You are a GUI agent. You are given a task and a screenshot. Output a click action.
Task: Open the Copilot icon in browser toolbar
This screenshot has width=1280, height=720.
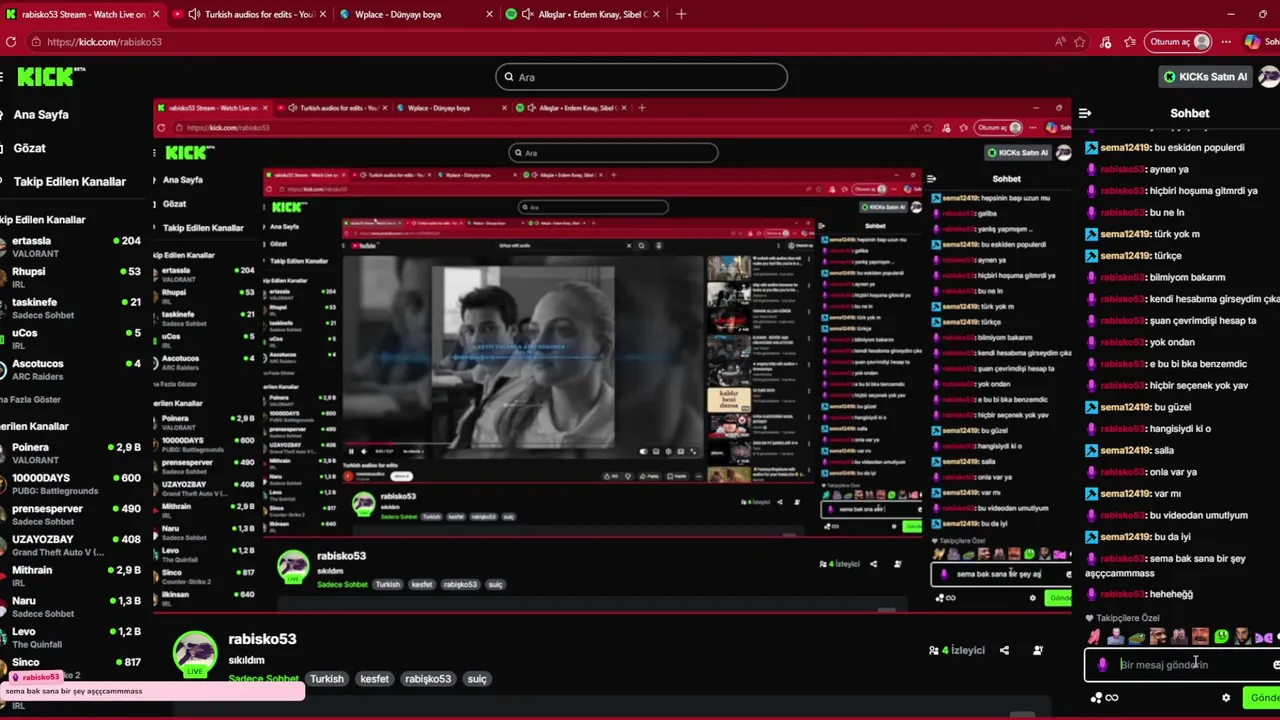[1252, 42]
